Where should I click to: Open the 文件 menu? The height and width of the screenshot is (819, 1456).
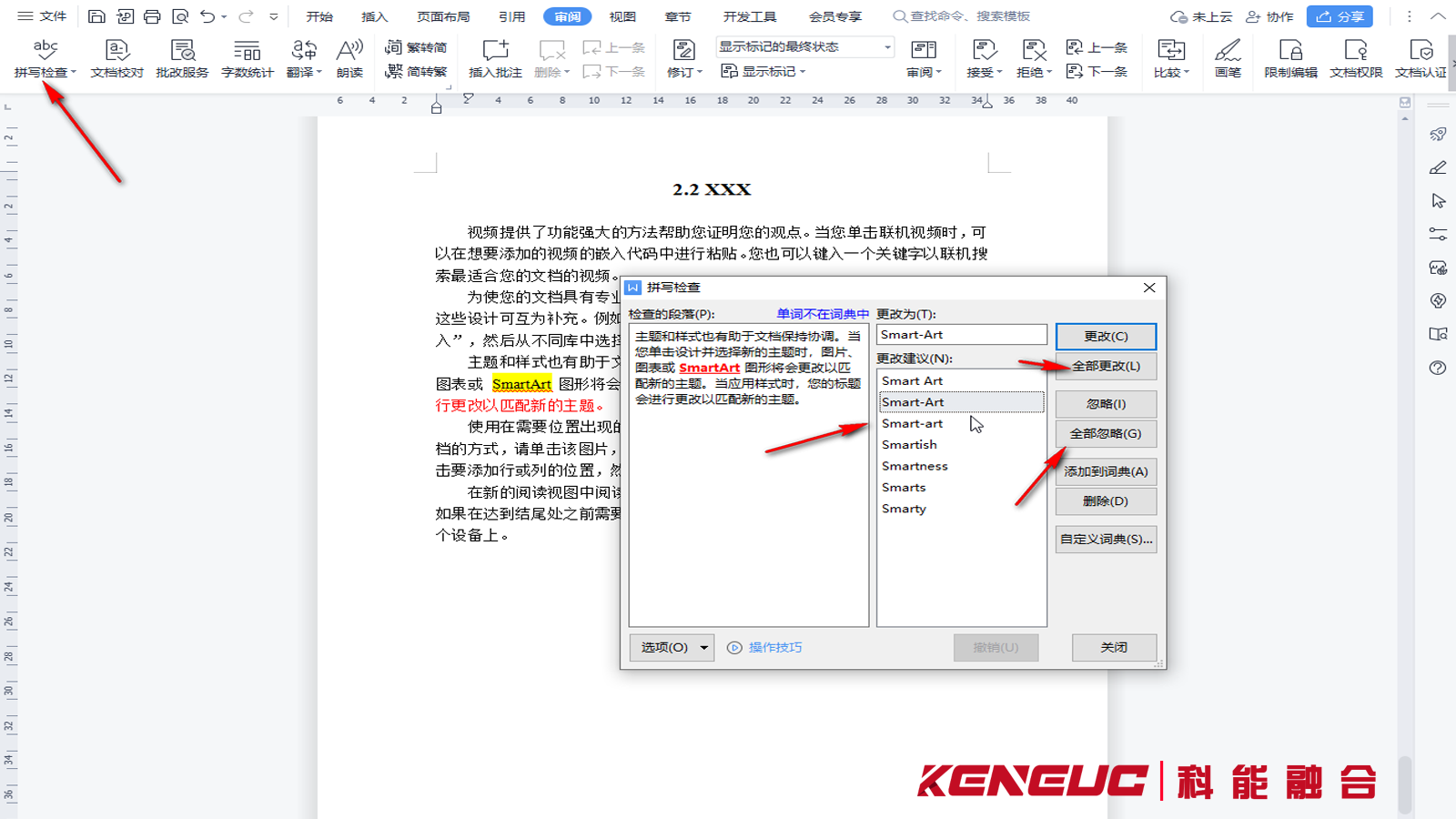pos(43,16)
